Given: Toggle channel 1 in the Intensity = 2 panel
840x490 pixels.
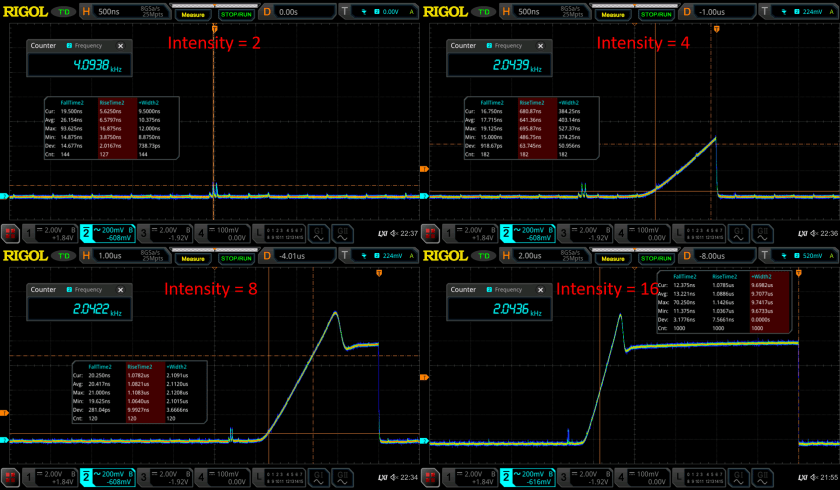Looking at the screenshot, I should (x=43, y=232).
